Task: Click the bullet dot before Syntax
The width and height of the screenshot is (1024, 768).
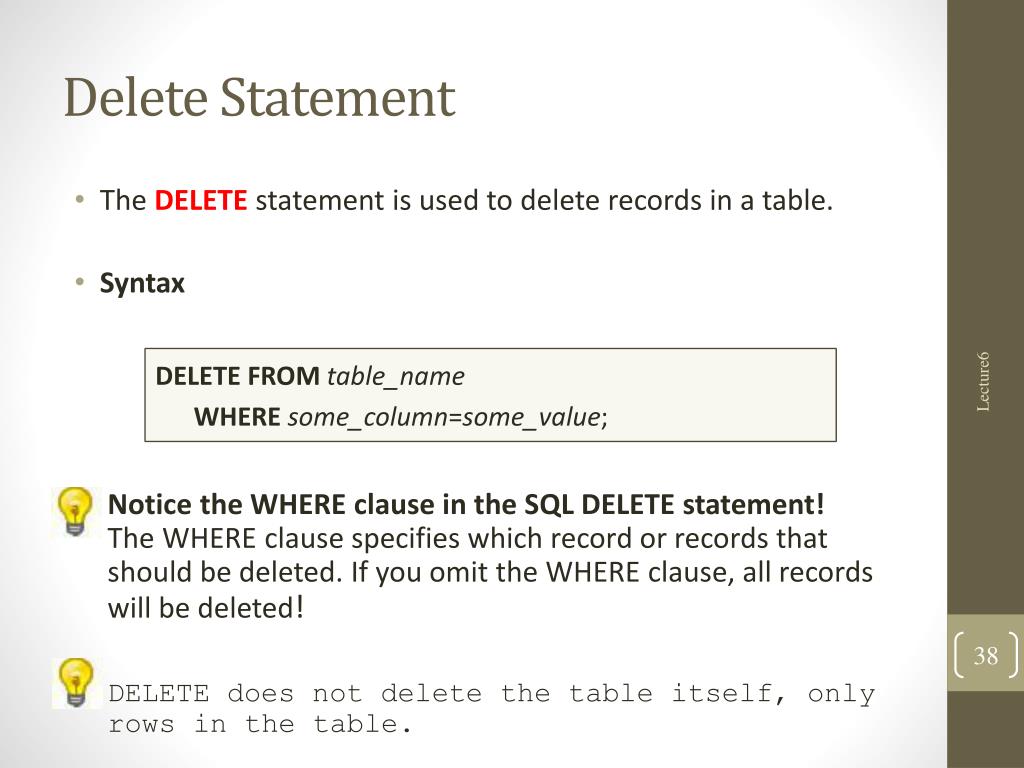Action: (80, 282)
